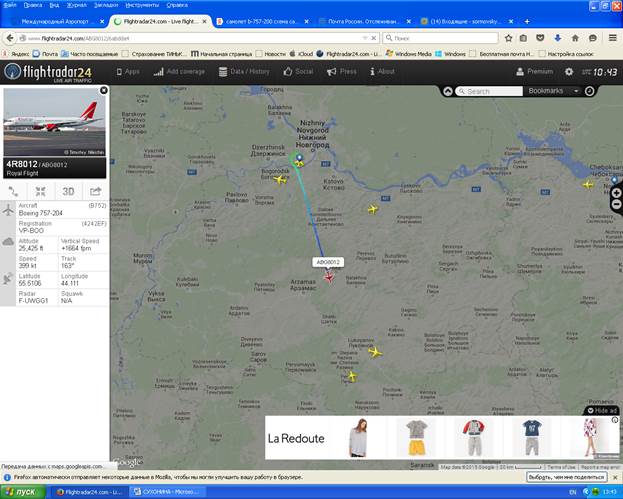Open the Яндекс bookmark
This screenshot has height=499, width=623.
tap(16, 54)
